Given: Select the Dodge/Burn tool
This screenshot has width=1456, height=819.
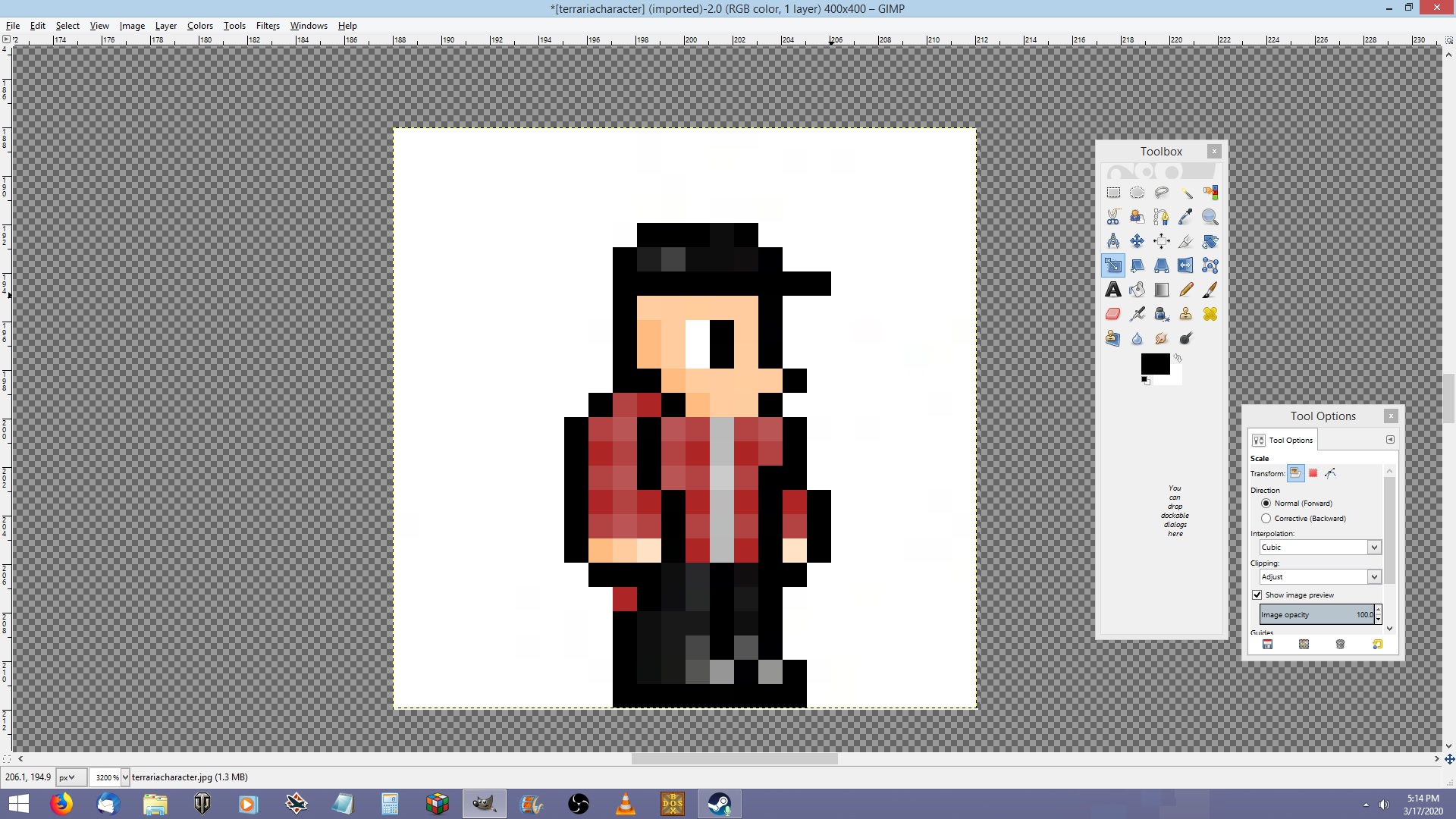Looking at the screenshot, I should point(1185,338).
